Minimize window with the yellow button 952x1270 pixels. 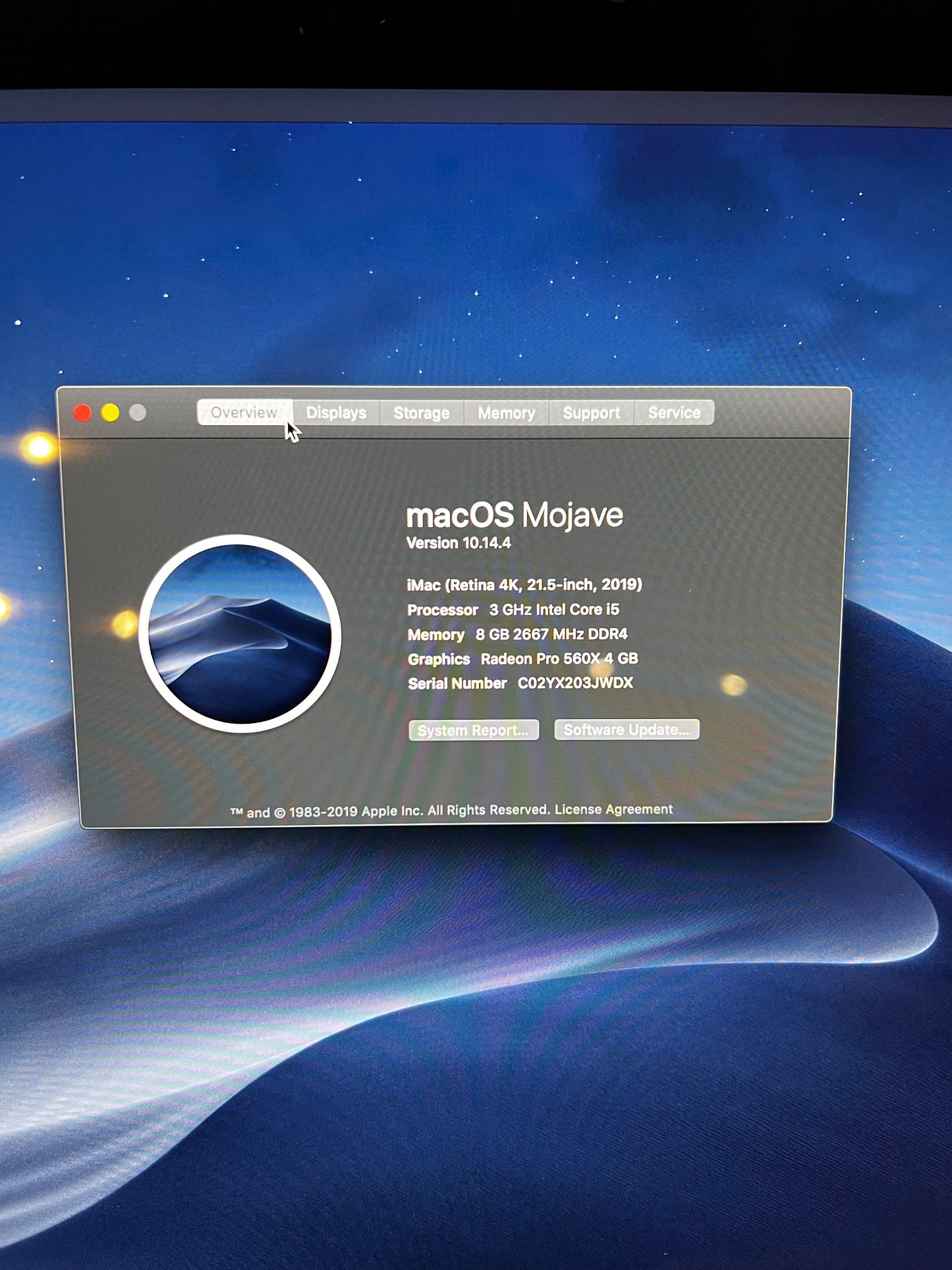pos(111,413)
